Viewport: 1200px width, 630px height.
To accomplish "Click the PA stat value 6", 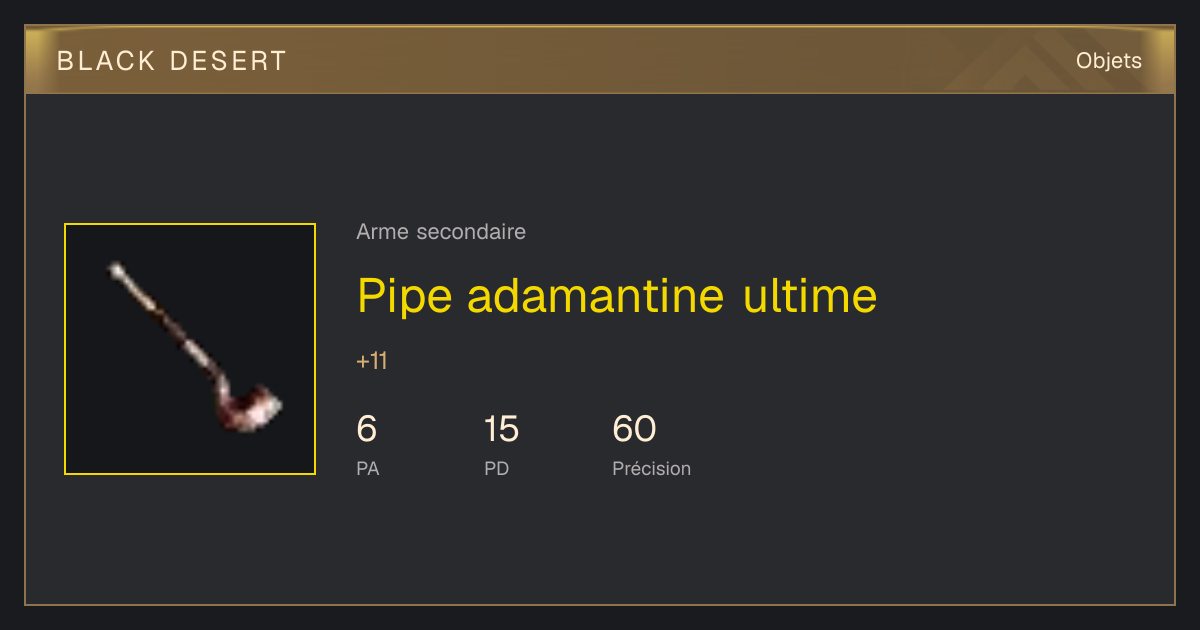I will click(x=367, y=429).
